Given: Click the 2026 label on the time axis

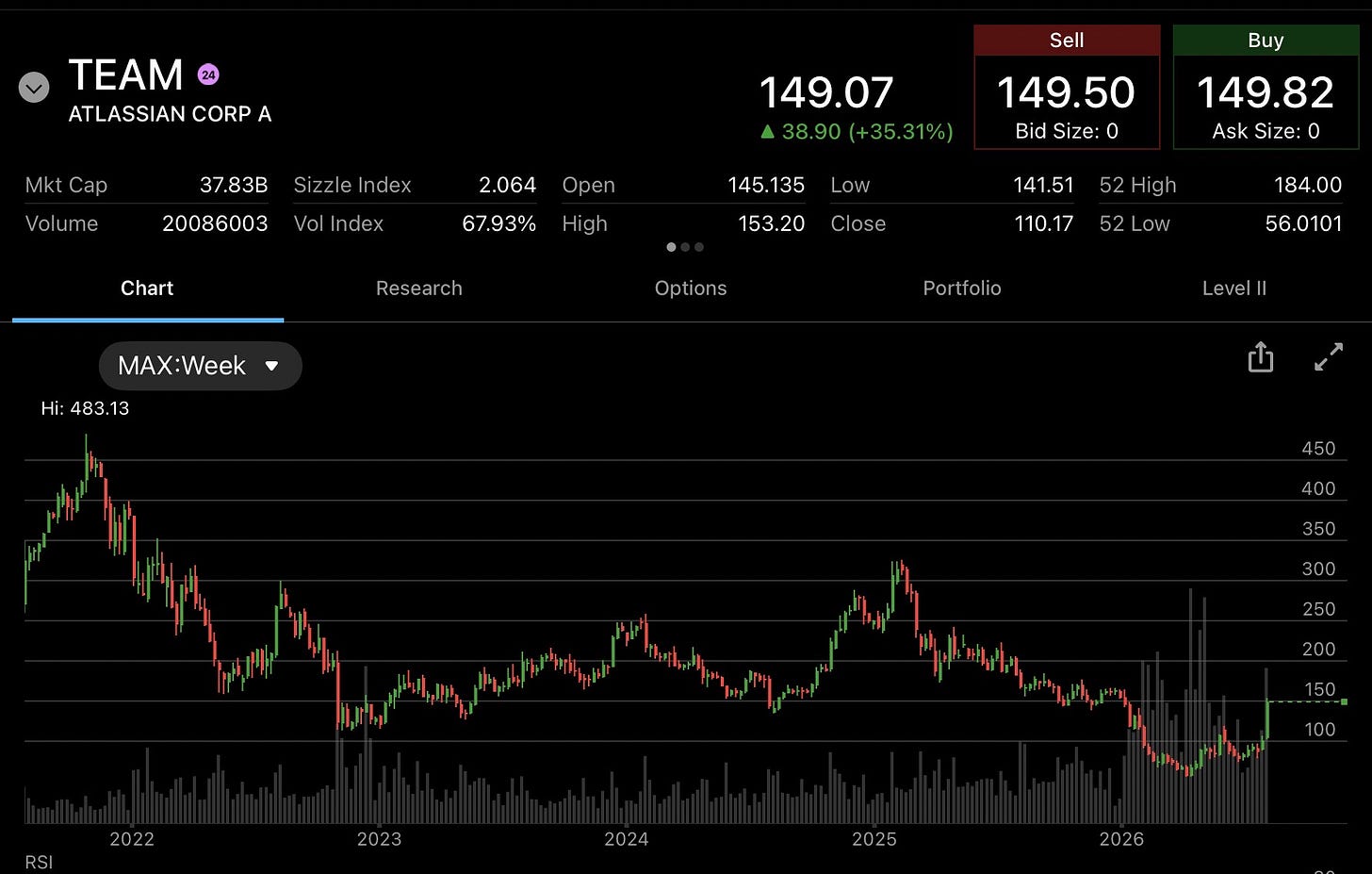Looking at the screenshot, I should pos(1121,839).
